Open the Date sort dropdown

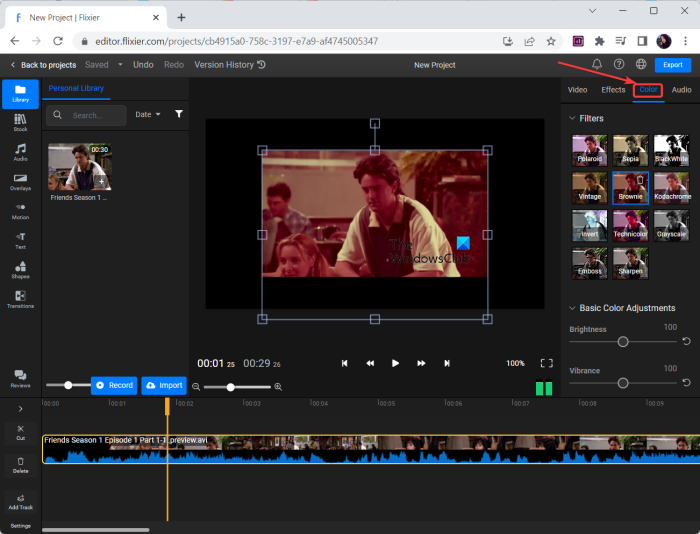click(x=147, y=115)
